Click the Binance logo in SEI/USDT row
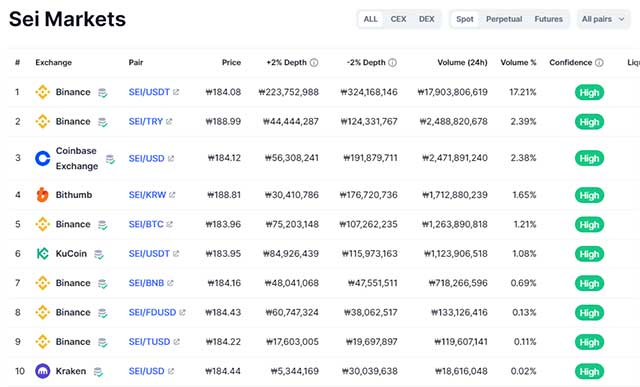This screenshot has height=387, width=640. tap(42, 92)
